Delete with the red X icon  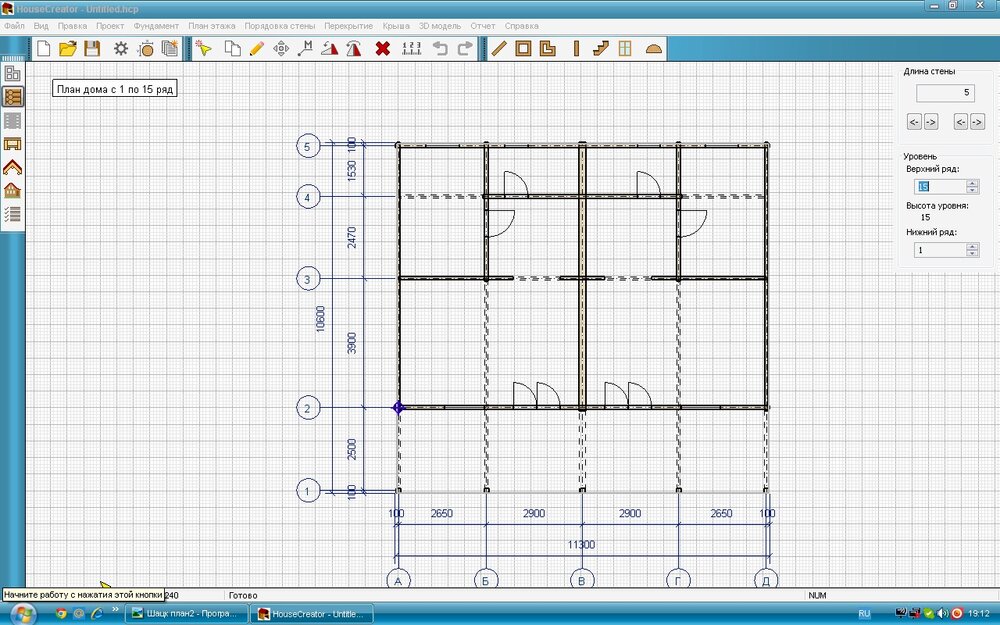(382, 48)
